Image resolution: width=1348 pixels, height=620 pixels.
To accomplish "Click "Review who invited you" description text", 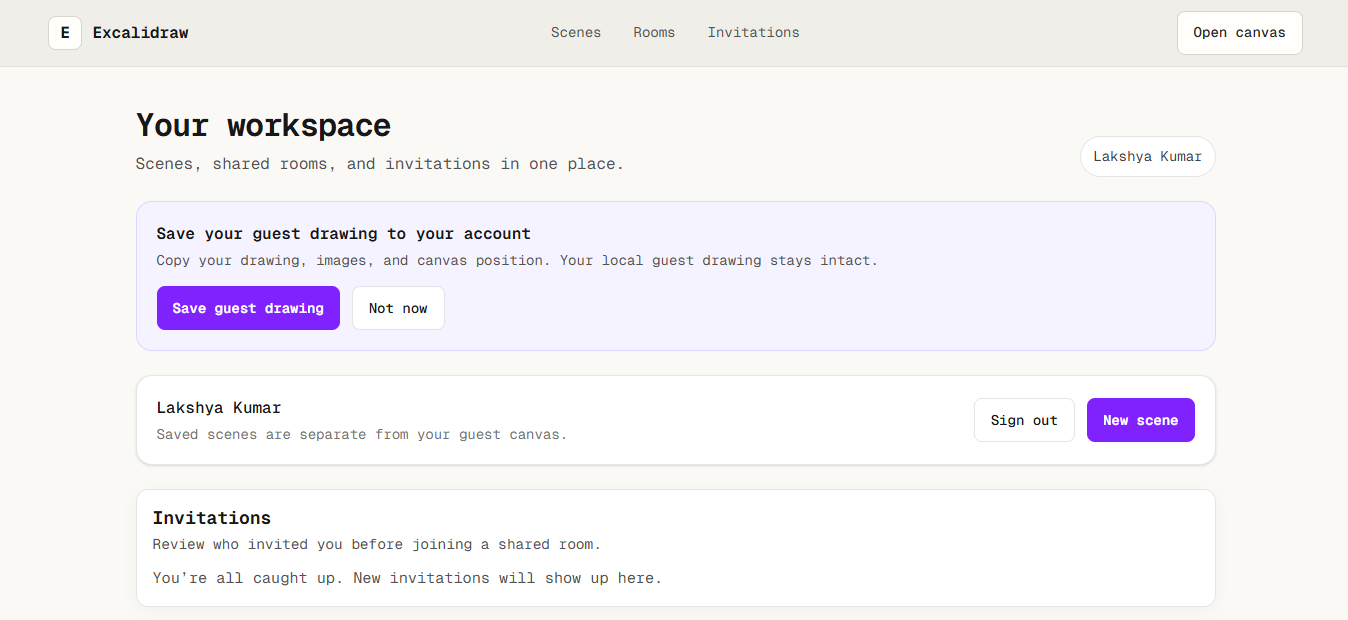I will [377, 545].
